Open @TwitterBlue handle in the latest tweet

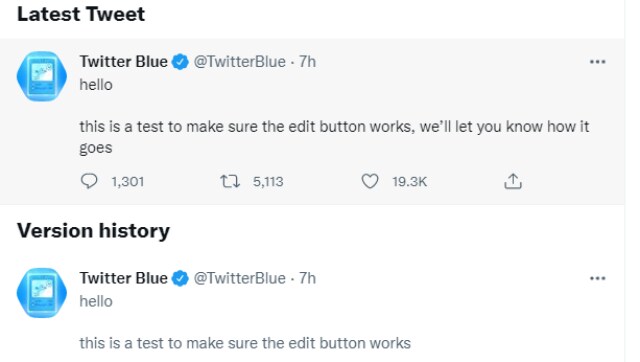point(239,62)
